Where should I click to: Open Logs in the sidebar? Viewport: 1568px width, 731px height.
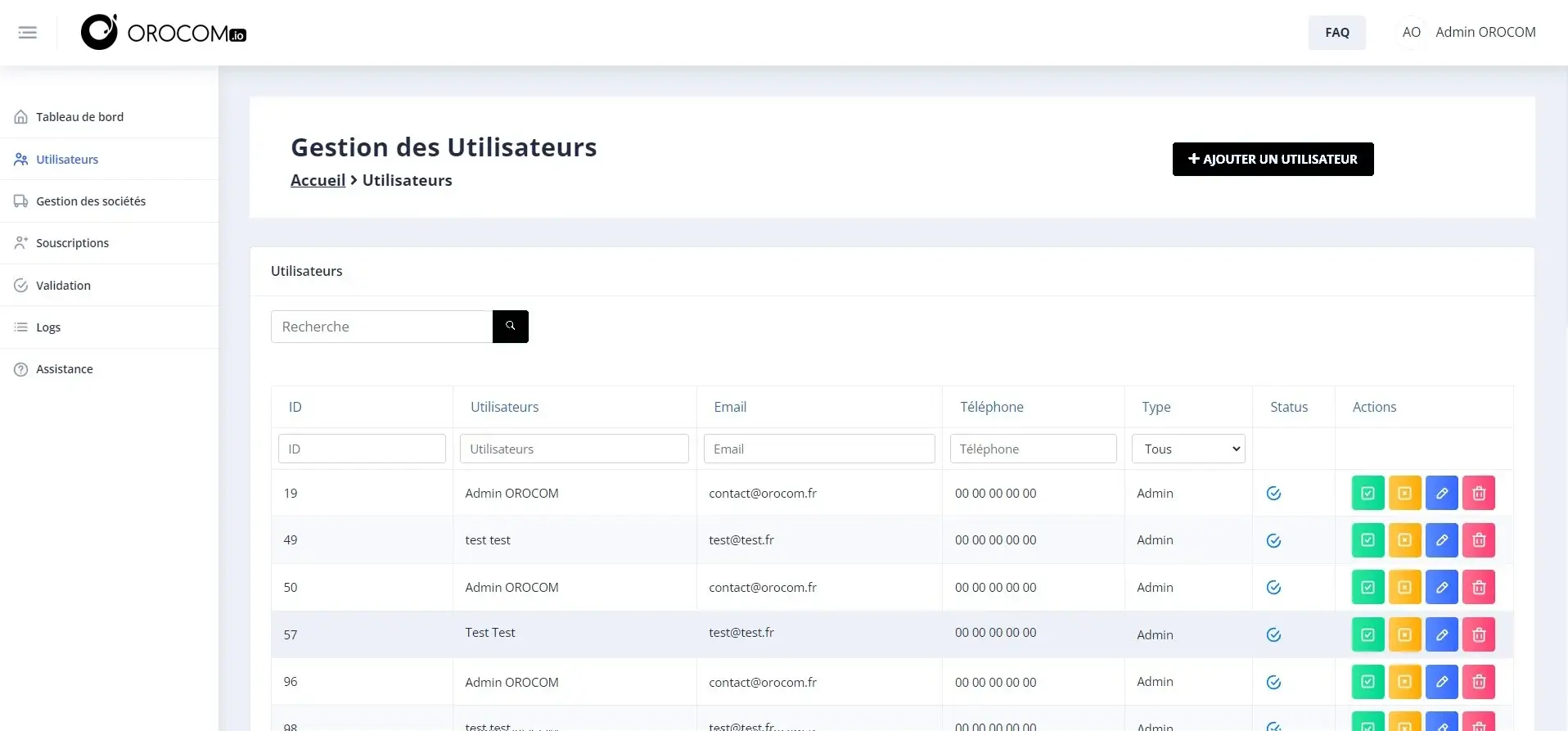tap(48, 327)
